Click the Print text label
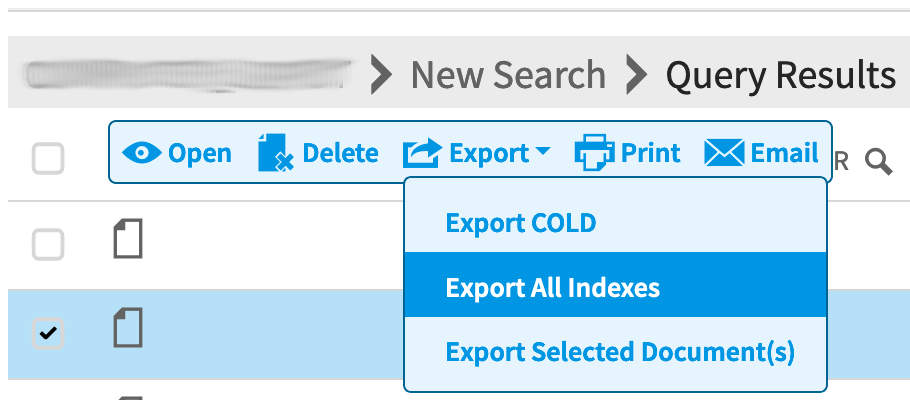Viewport: 910px width, 400px height. 651,153
